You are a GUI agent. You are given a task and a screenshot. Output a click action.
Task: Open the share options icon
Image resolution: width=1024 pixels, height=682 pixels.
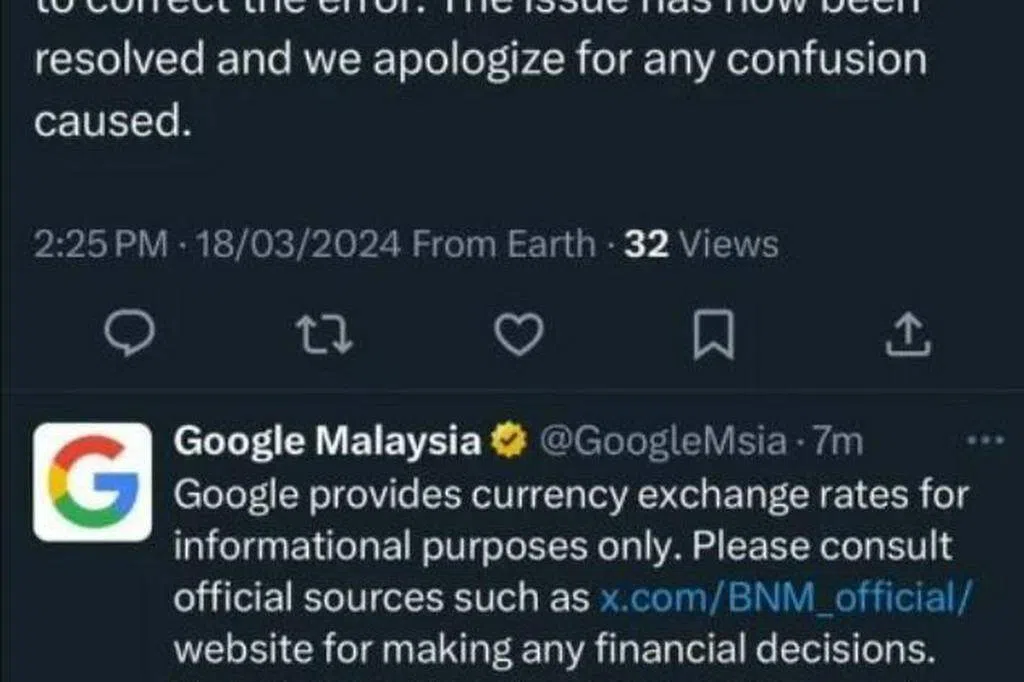pyautogui.click(x=909, y=335)
